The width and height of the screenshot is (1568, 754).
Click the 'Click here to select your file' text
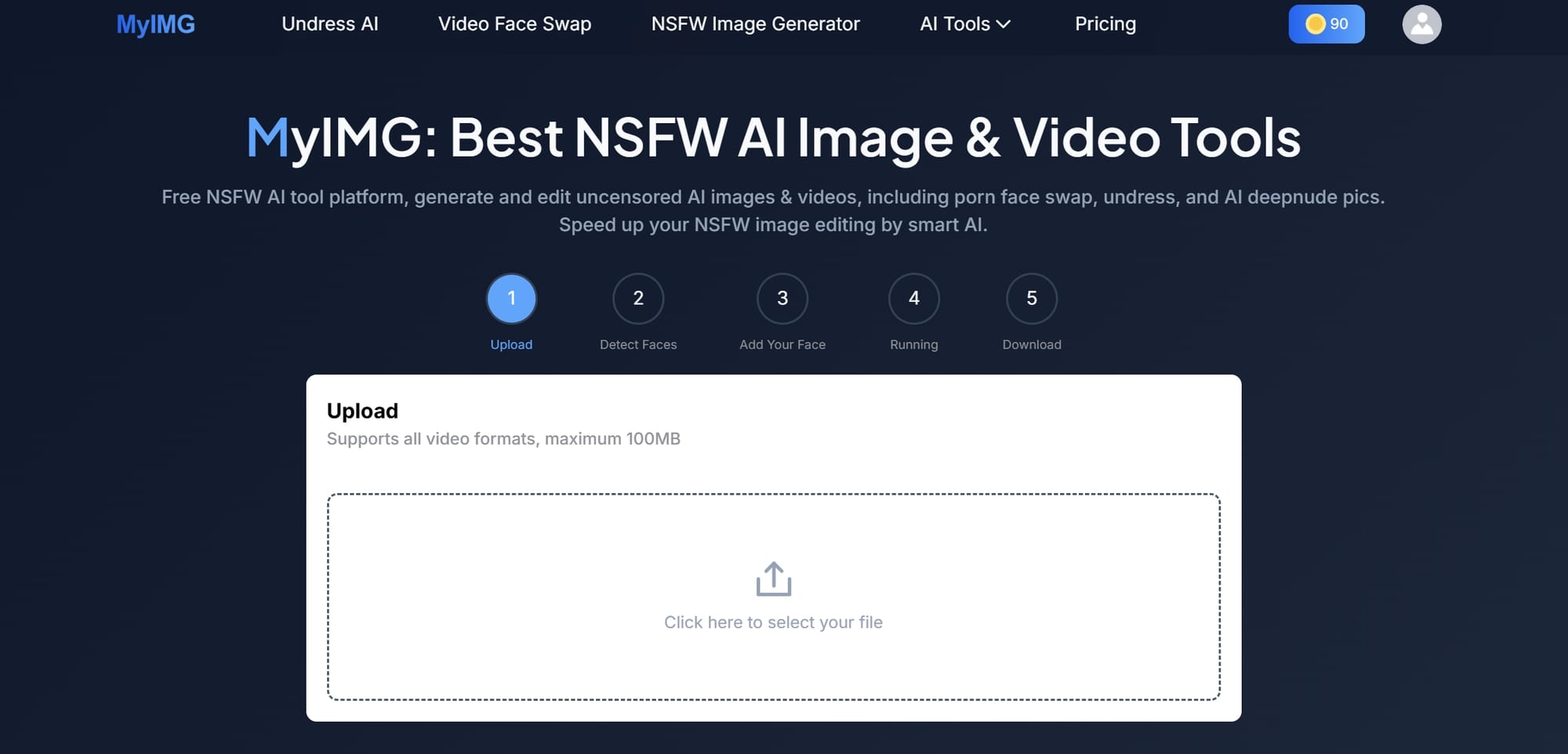[x=773, y=622]
